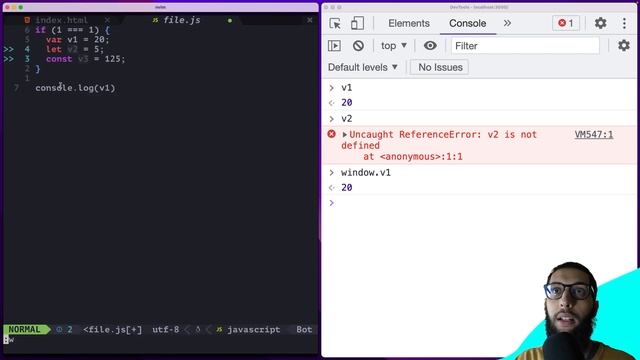Open the red error count badge

(x=566, y=23)
